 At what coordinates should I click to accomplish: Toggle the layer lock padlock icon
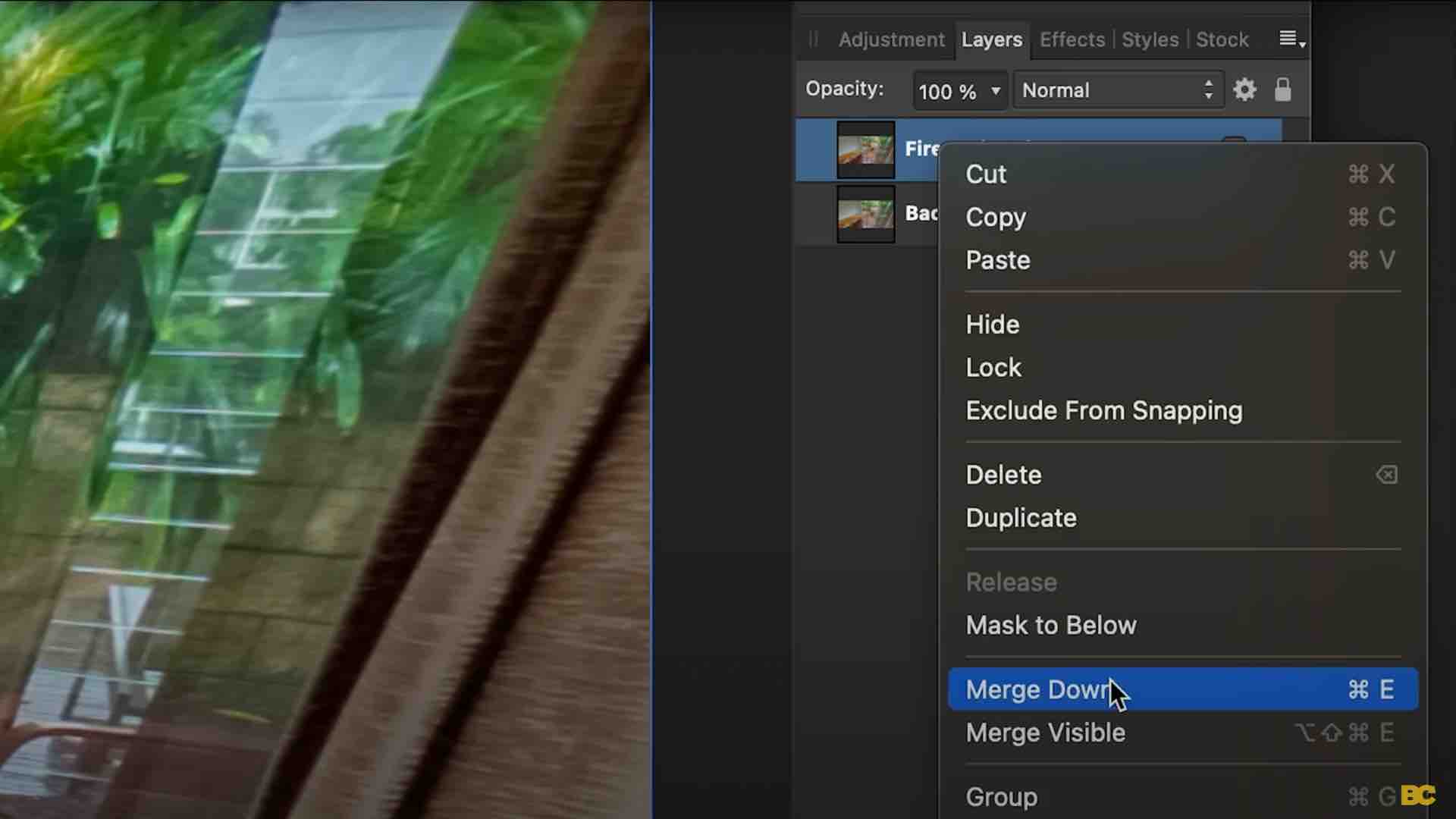coord(1282,89)
